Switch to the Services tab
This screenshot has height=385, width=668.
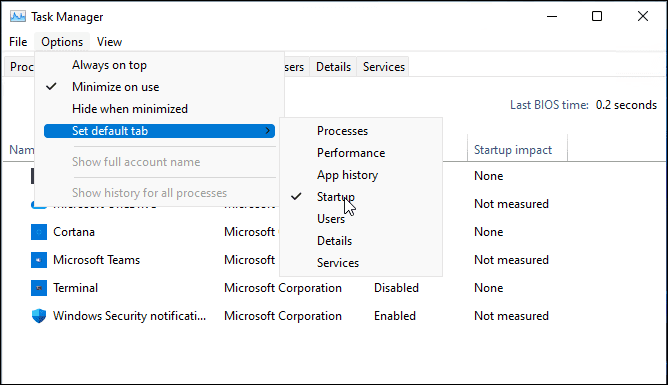(x=383, y=67)
